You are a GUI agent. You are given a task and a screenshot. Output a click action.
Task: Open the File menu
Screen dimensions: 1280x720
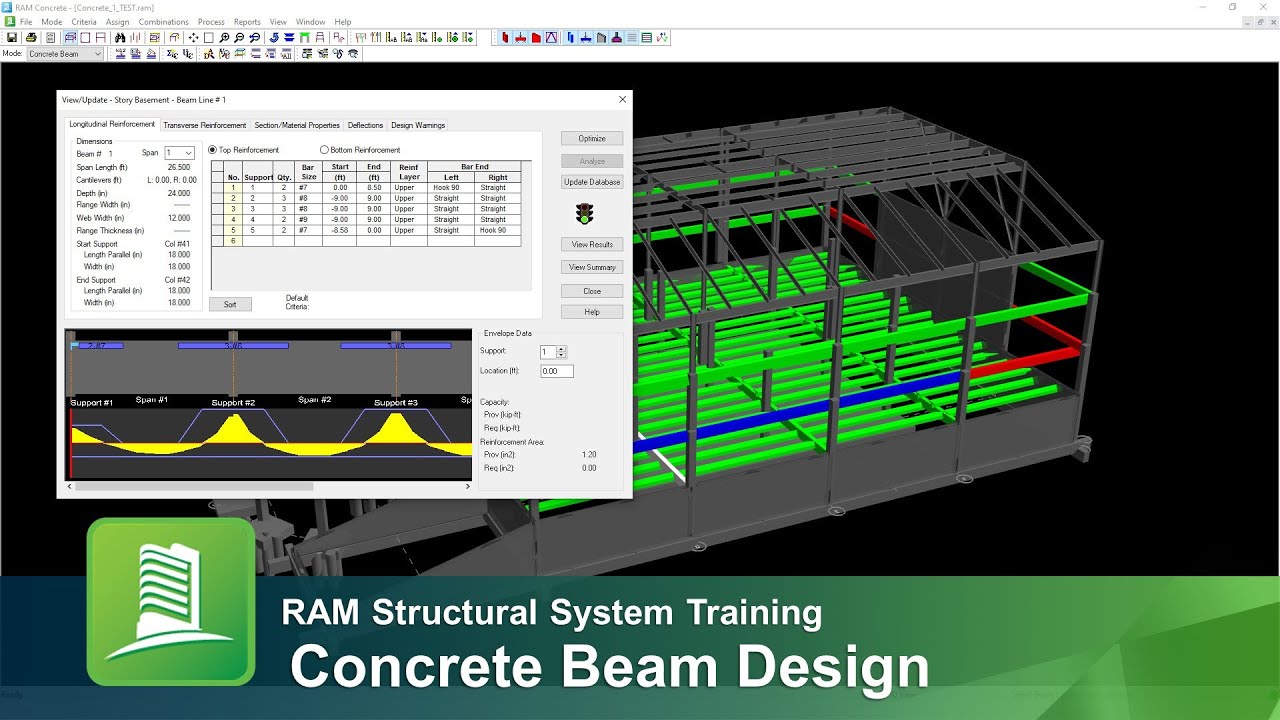[x=26, y=22]
